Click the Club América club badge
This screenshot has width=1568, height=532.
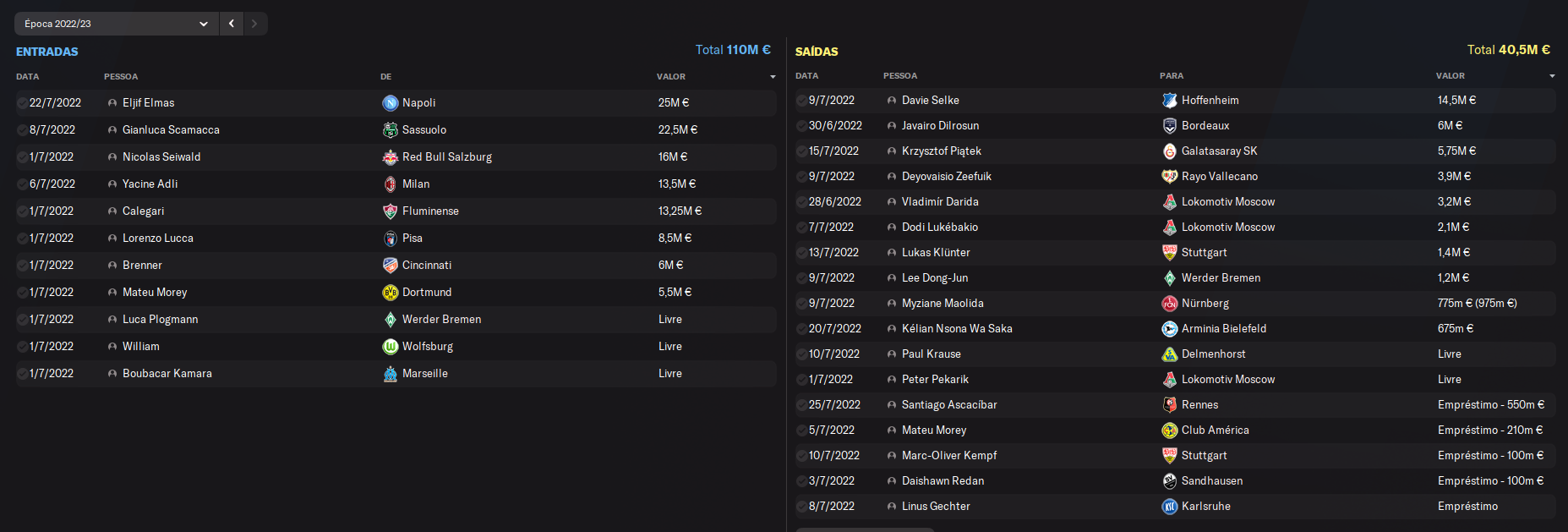tap(1169, 431)
